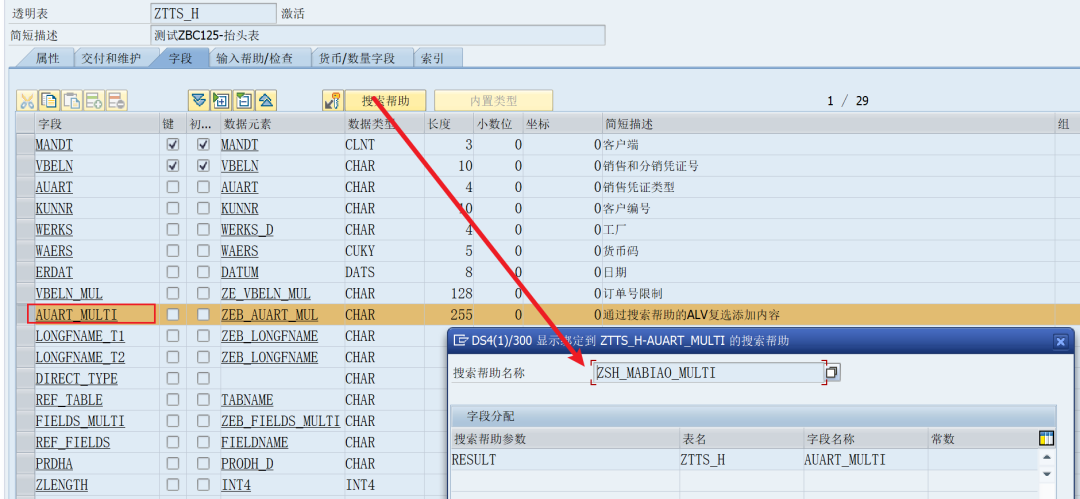Open the WERKS_D data element link

pos(247,230)
